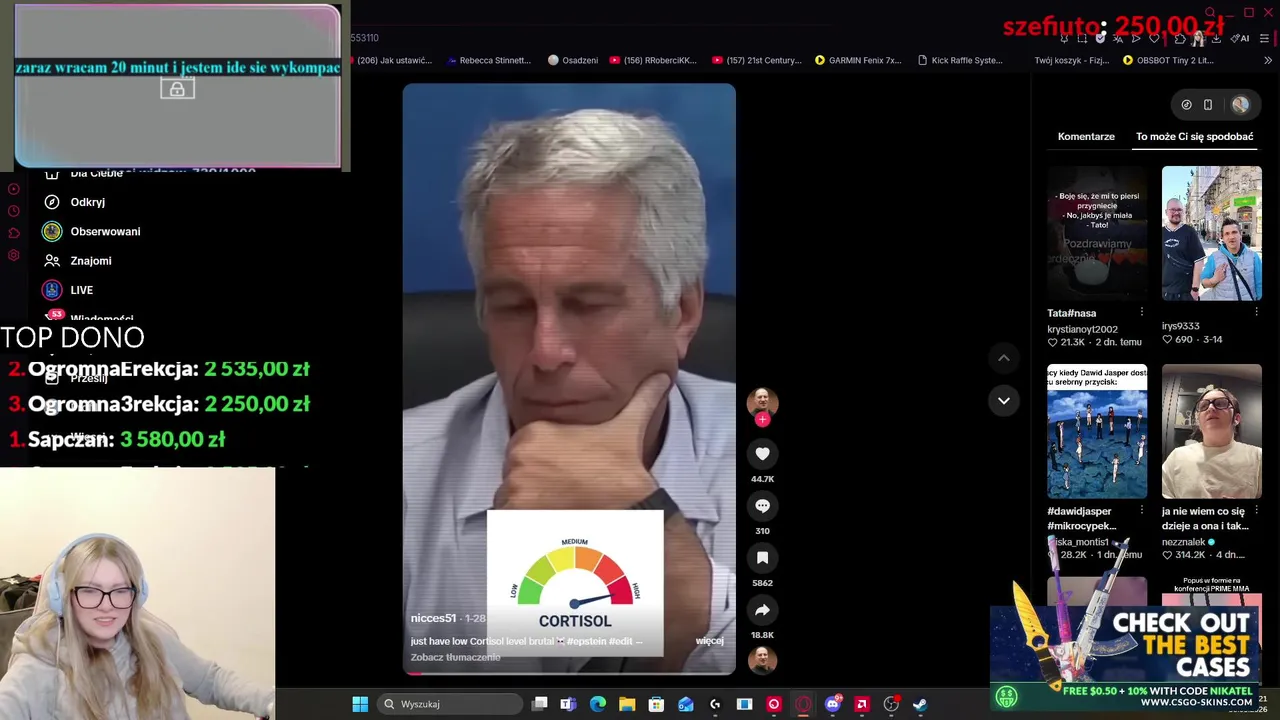Go to the next video with the down arrow
This screenshot has width=1280, height=720.
click(x=1004, y=401)
